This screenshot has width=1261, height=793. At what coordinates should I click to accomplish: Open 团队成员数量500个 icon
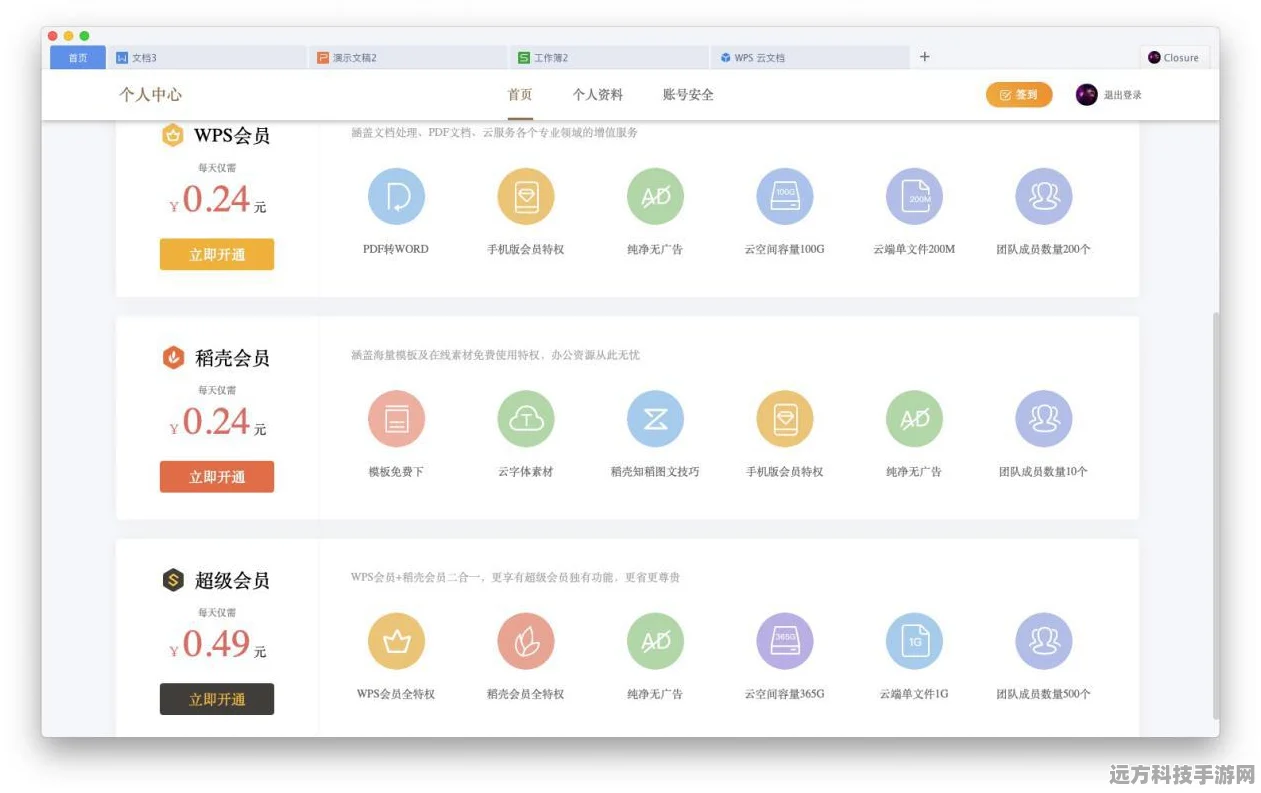coord(1044,641)
